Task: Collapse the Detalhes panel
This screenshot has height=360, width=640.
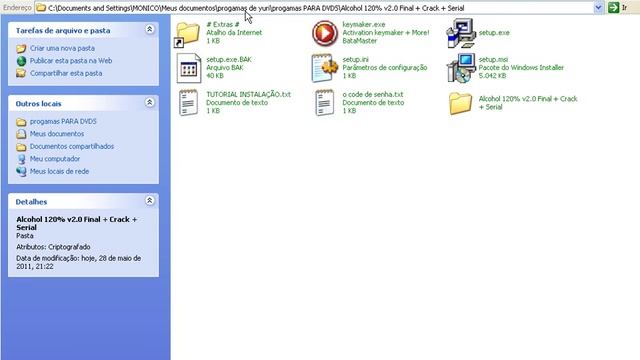Action: 149,201
